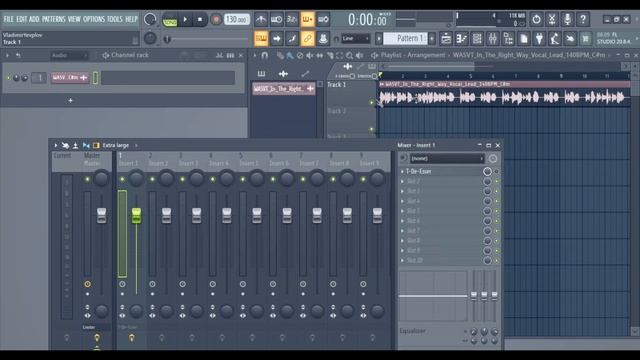640x360 pixels.
Task: Click the undo history circular arrow icon
Action: coord(536,19)
